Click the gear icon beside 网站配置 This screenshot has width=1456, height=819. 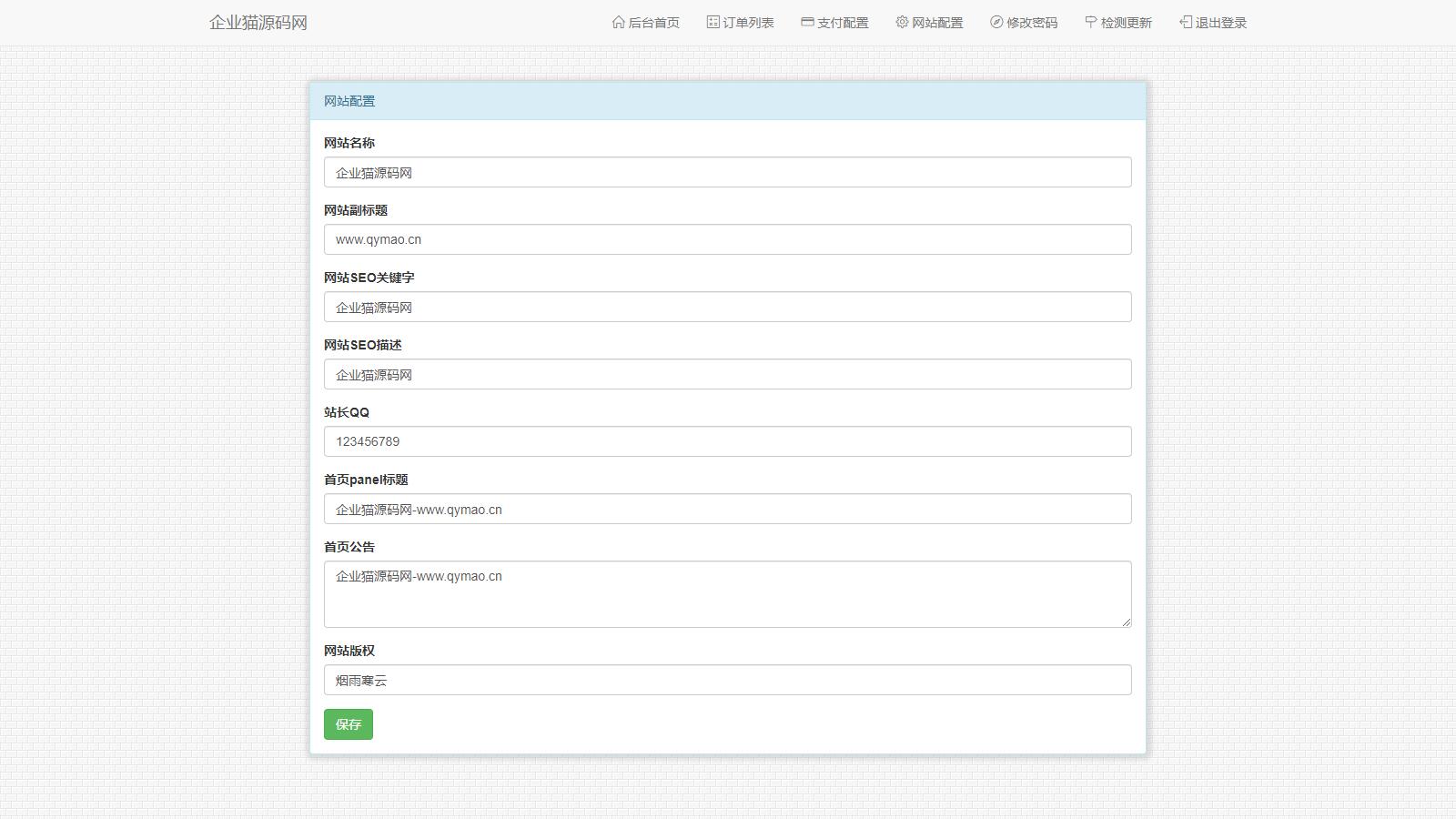[x=902, y=22]
